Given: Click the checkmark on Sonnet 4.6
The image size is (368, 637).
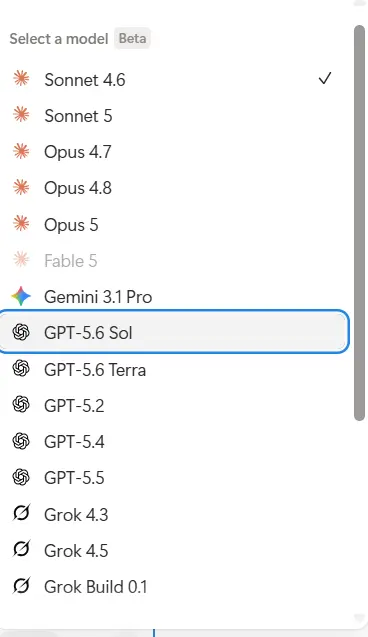Looking at the screenshot, I should pyautogui.click(x=325, y=78).
